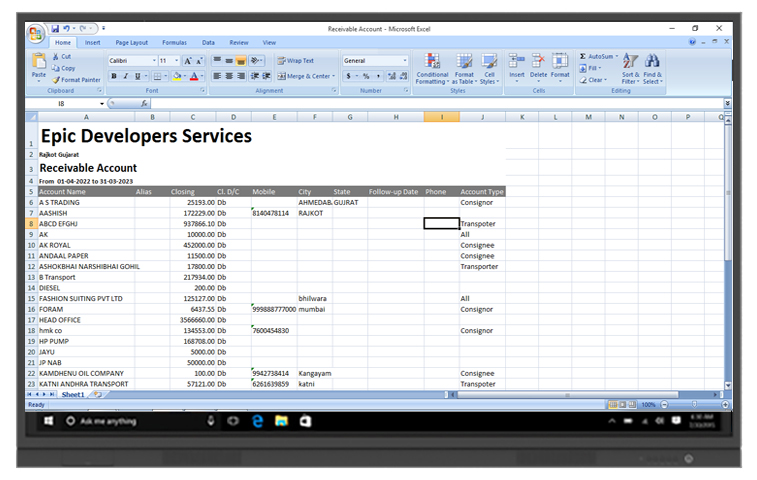The height and width of the screenshot is (480, 757).
Task: Apply the yellow Fill Color bucket
Action: pyautogui.click(x=177, y=76)
